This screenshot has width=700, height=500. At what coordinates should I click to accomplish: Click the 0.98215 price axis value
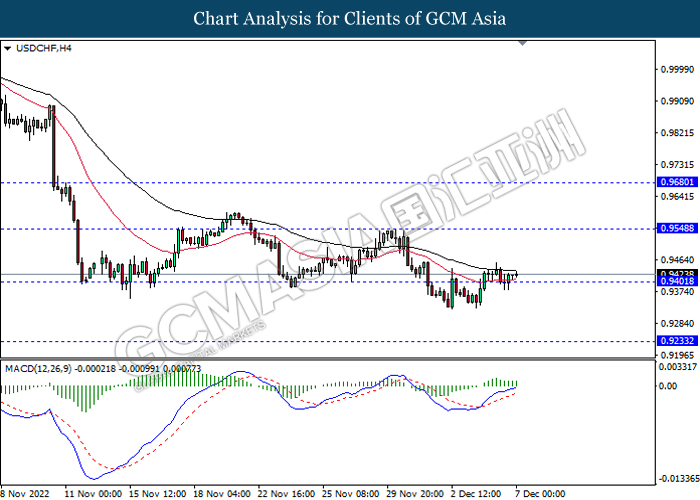click(x=677, y=133)
